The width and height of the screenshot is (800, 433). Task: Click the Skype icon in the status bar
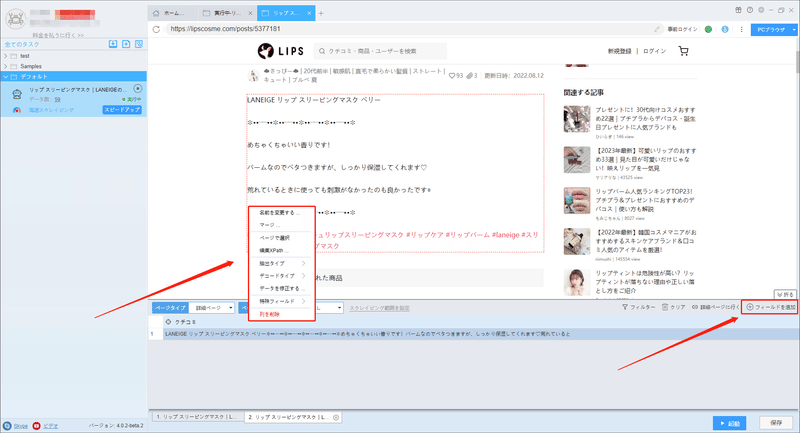[7, 425]
